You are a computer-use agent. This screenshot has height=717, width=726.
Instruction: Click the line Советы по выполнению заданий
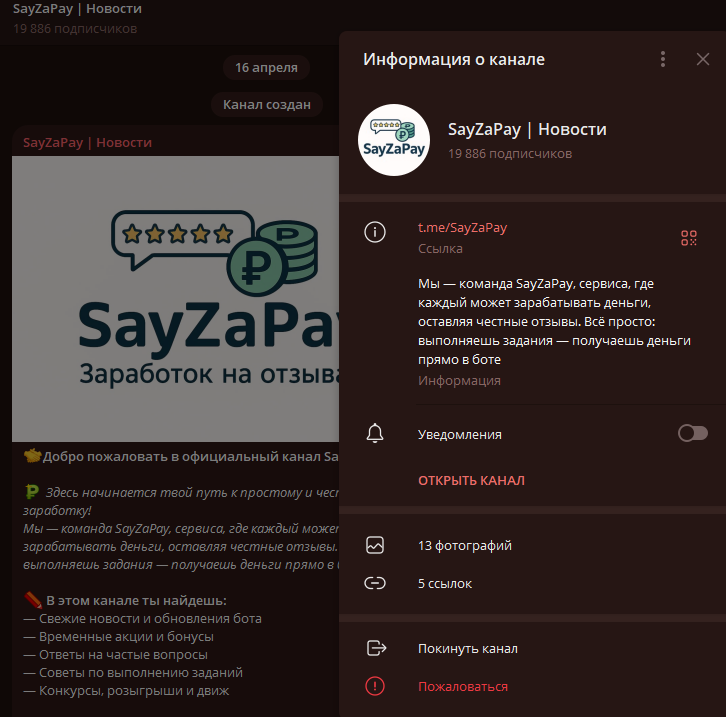point(133,673)
